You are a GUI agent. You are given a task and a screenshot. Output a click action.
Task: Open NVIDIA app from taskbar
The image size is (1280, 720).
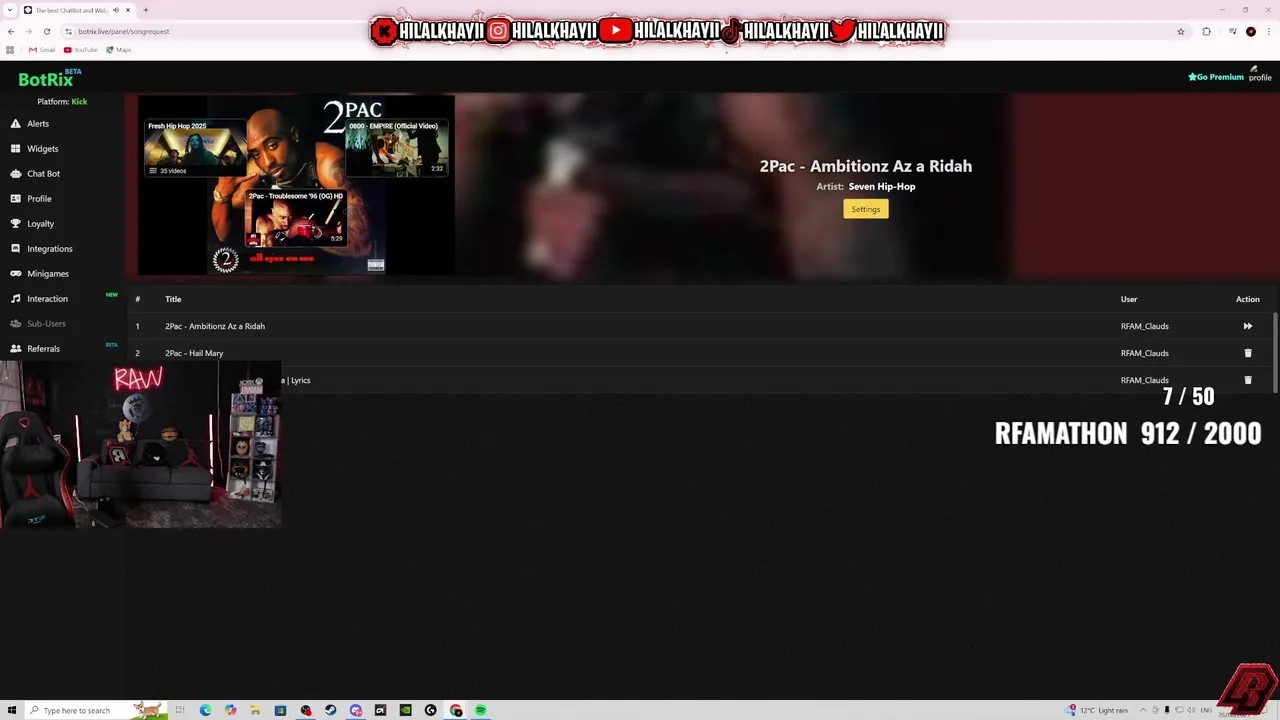tap(405, 710)
